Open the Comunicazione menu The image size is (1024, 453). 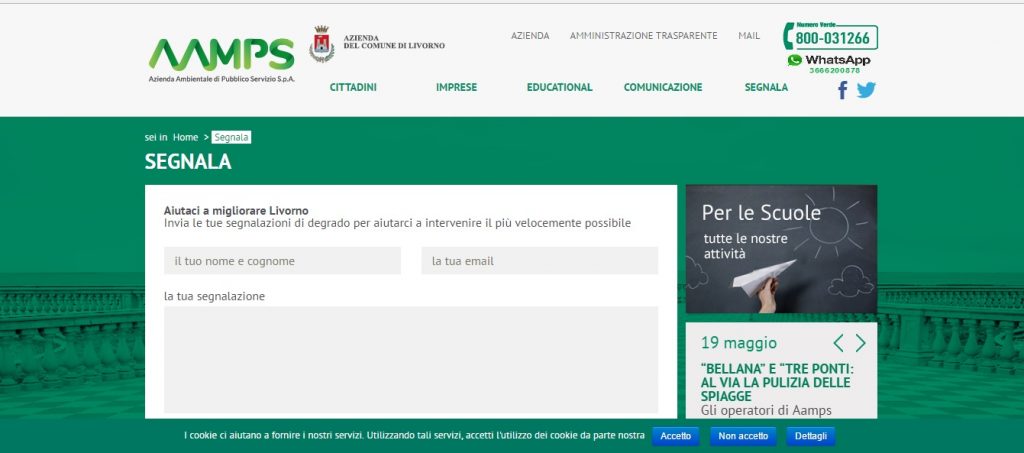pyautogui.click(x=663, y=87)
